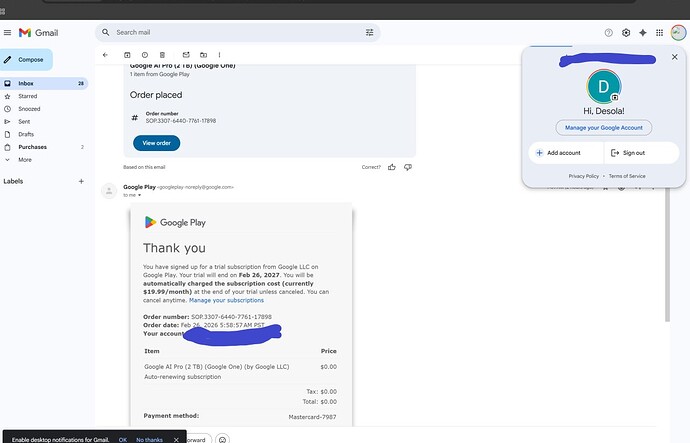
Task: Mark the email as unread
Action: click(186, 55)
